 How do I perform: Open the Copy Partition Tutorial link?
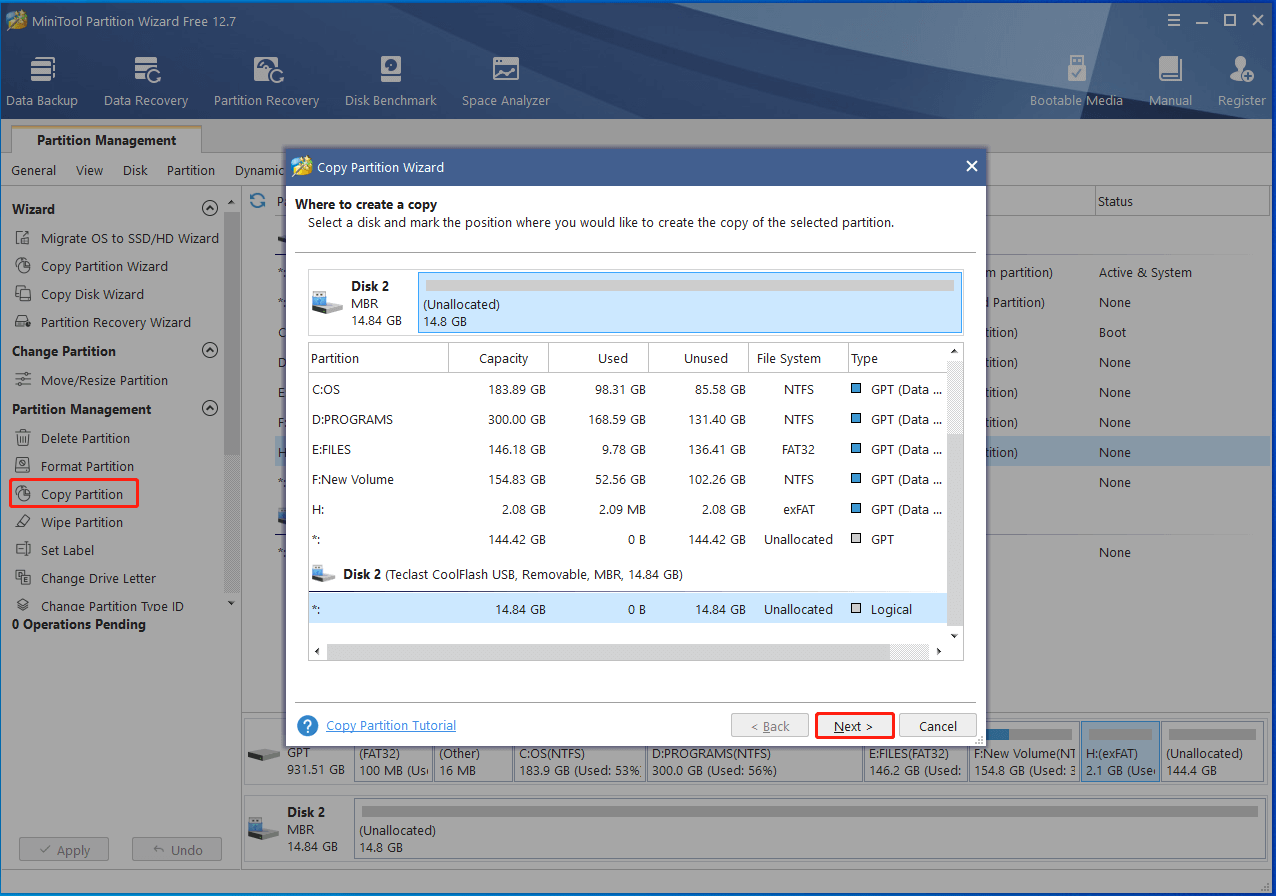391,726
